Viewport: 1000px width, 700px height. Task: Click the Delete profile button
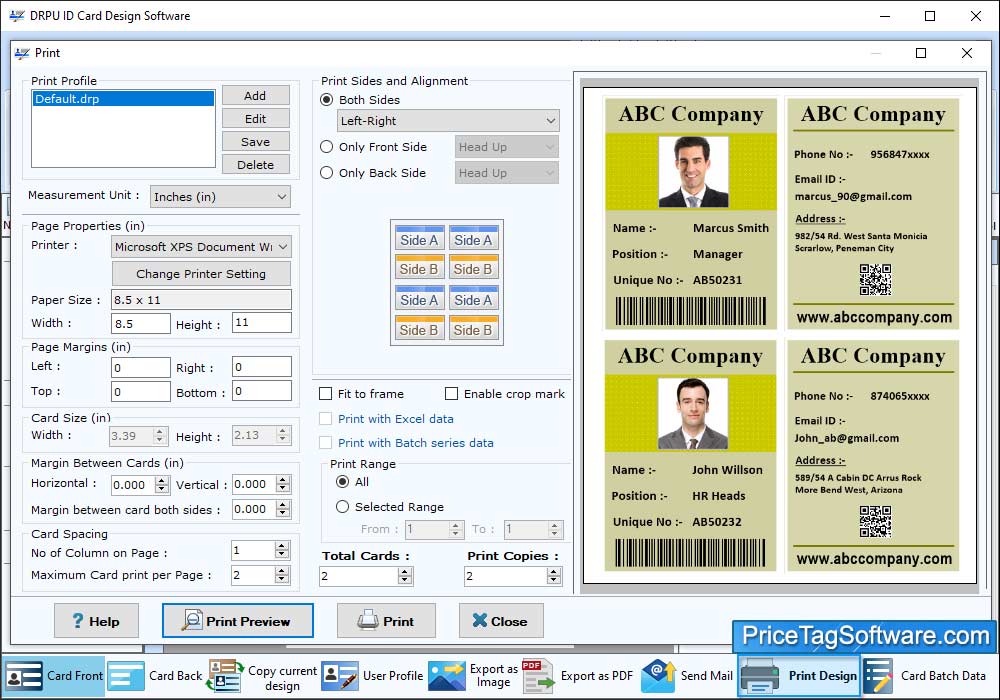255,164
